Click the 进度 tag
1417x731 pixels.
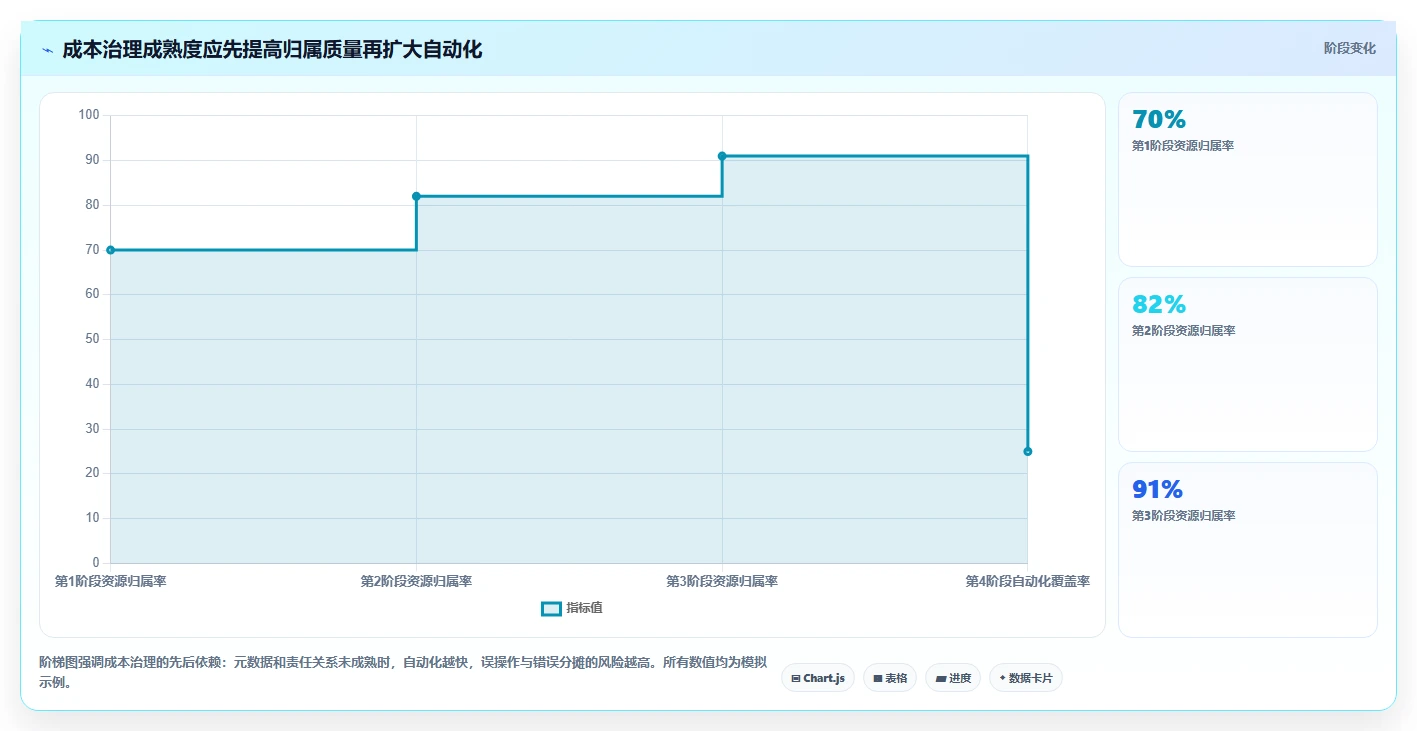953,678
